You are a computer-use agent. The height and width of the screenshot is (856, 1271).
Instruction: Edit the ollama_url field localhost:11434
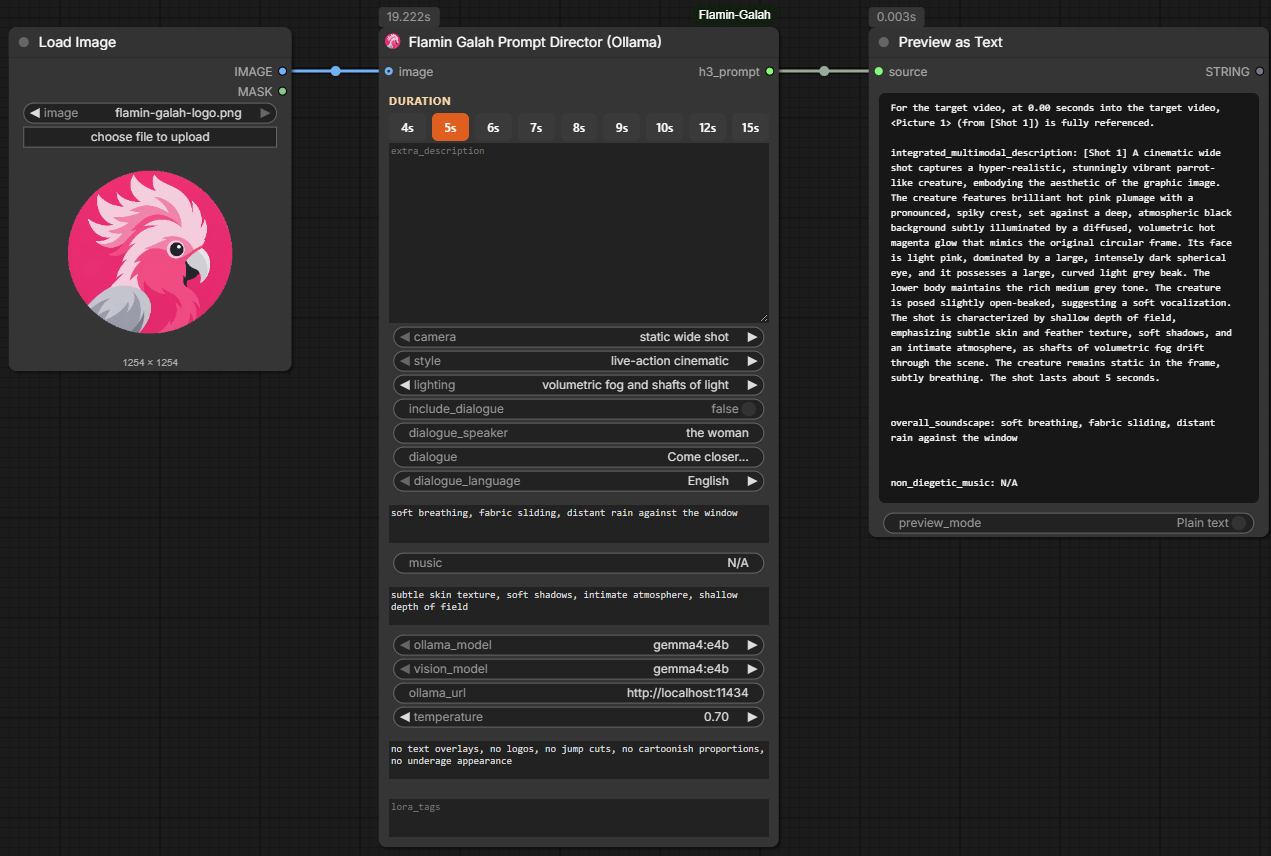[x=579, y=693]
